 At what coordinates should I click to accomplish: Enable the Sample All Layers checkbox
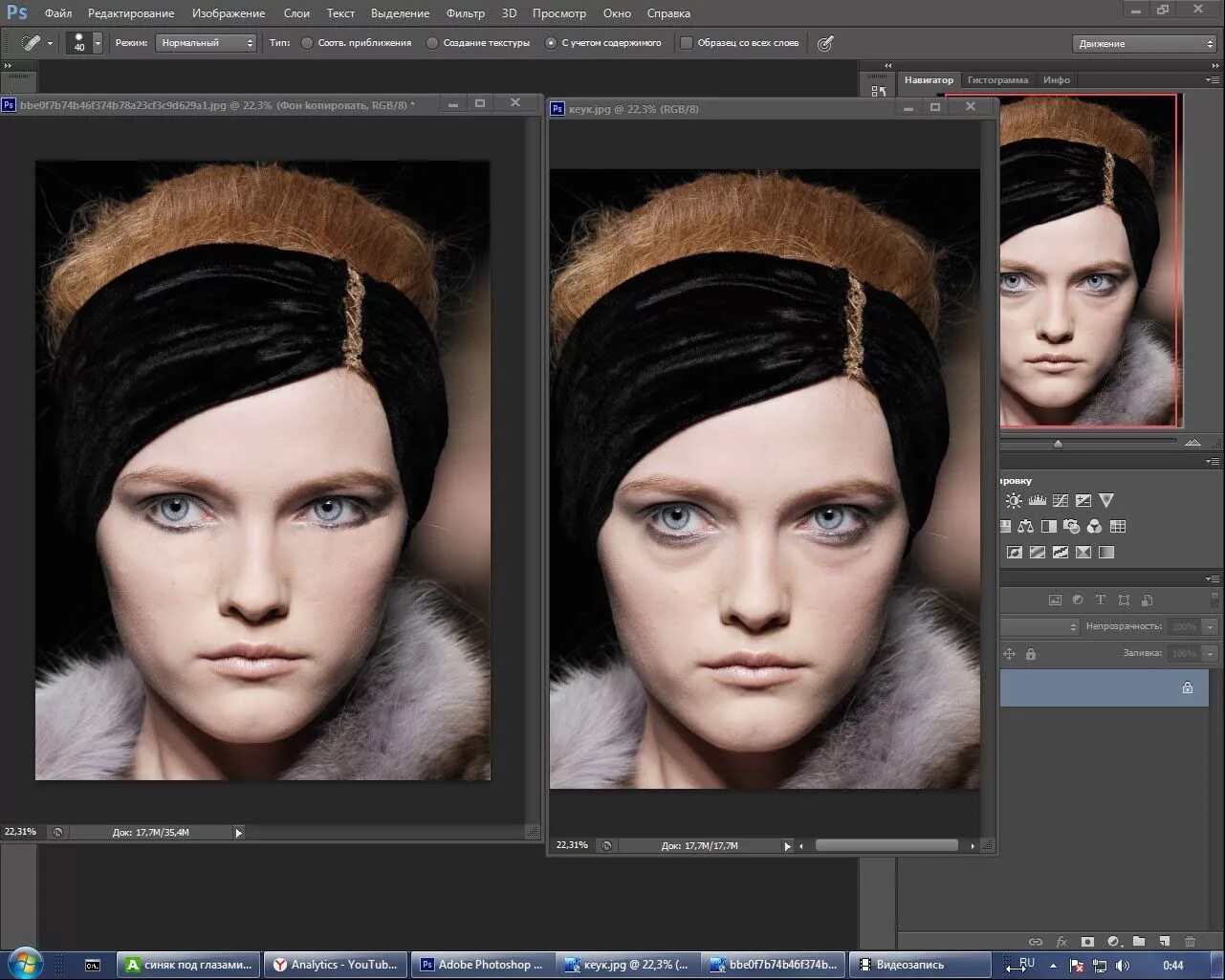[x=686, y=43]
